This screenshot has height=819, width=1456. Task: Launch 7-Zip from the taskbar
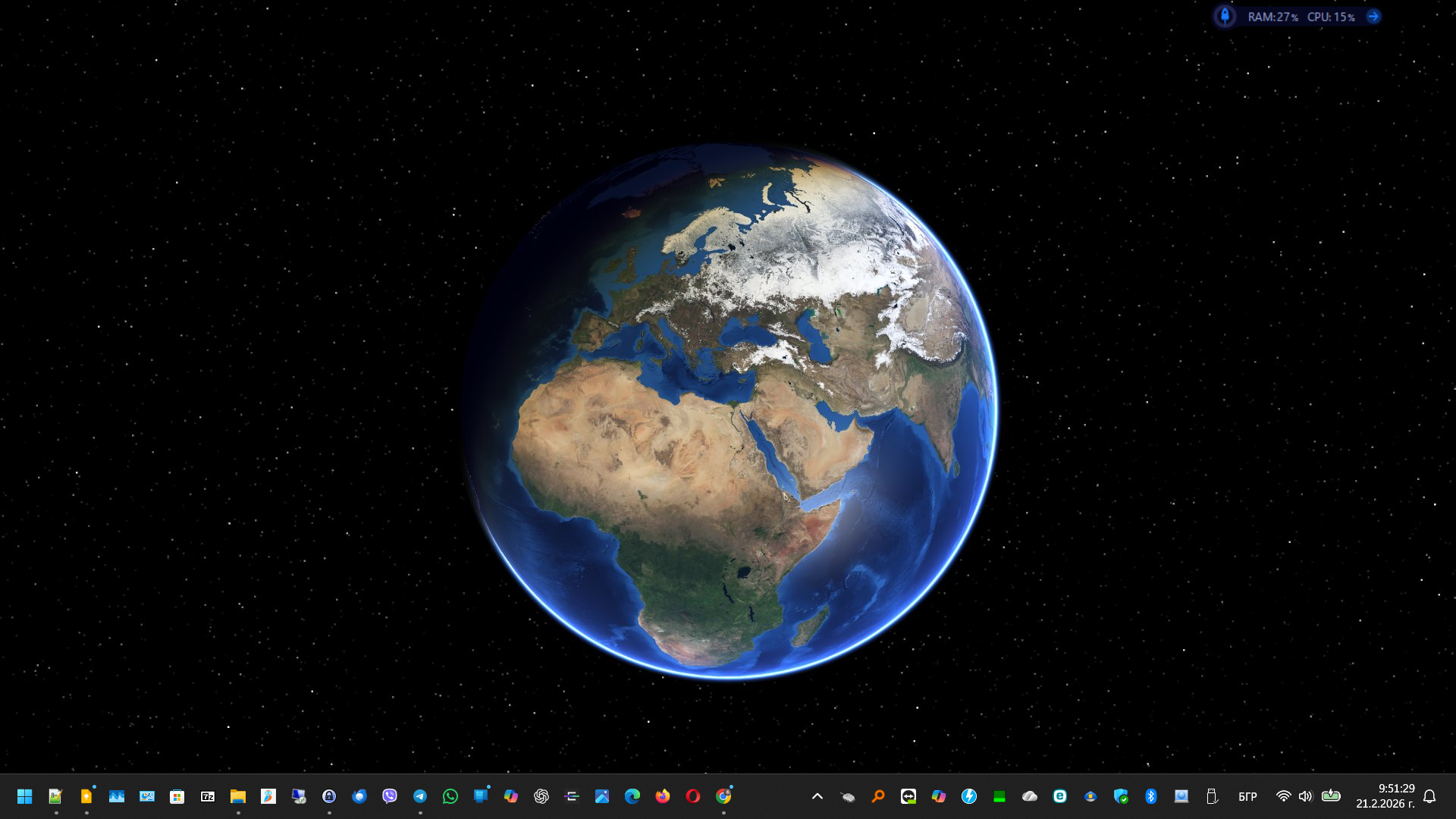pos(207,796)
